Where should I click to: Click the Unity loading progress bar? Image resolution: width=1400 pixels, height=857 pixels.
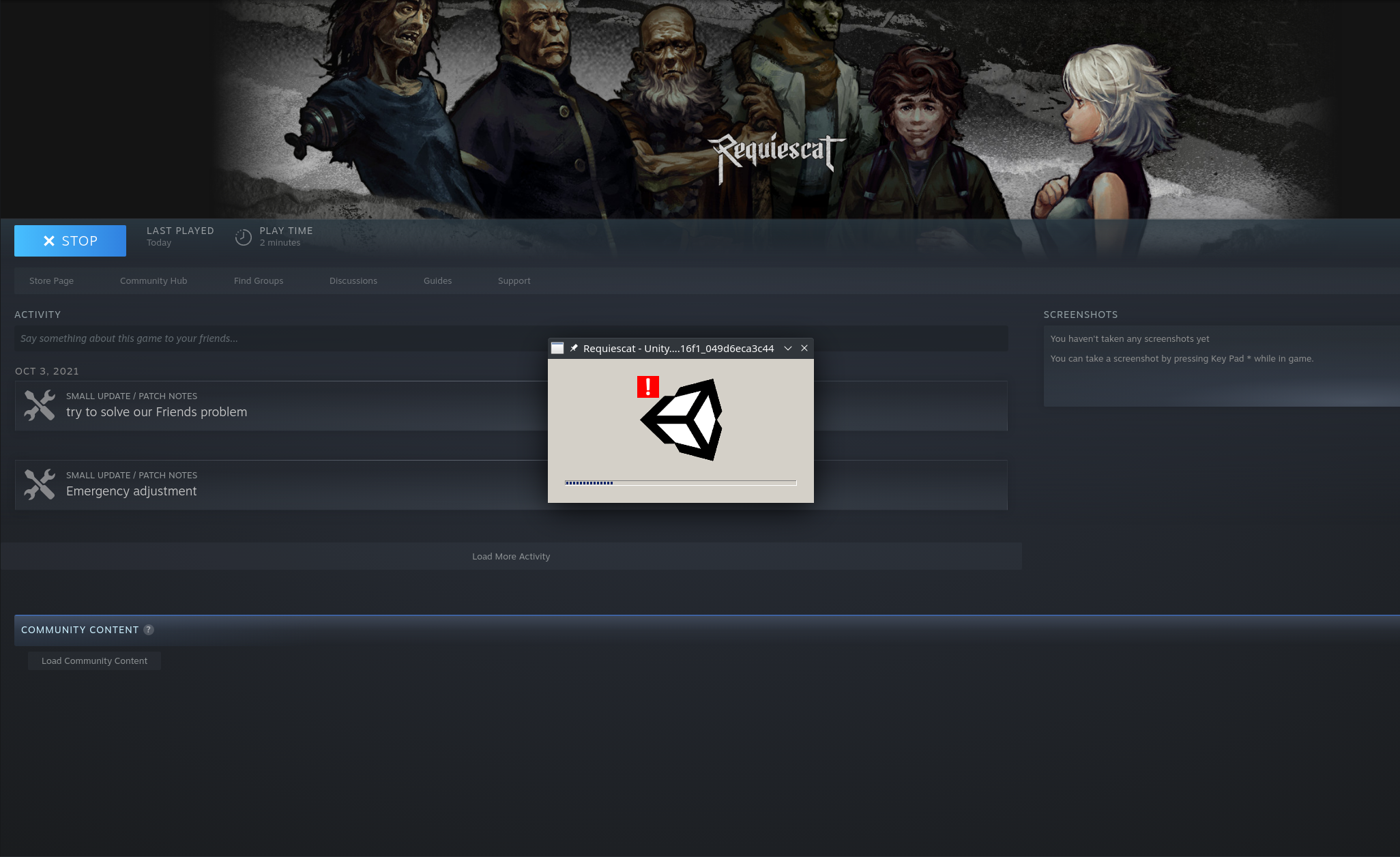pyautogui.click(x=681, y=483)
